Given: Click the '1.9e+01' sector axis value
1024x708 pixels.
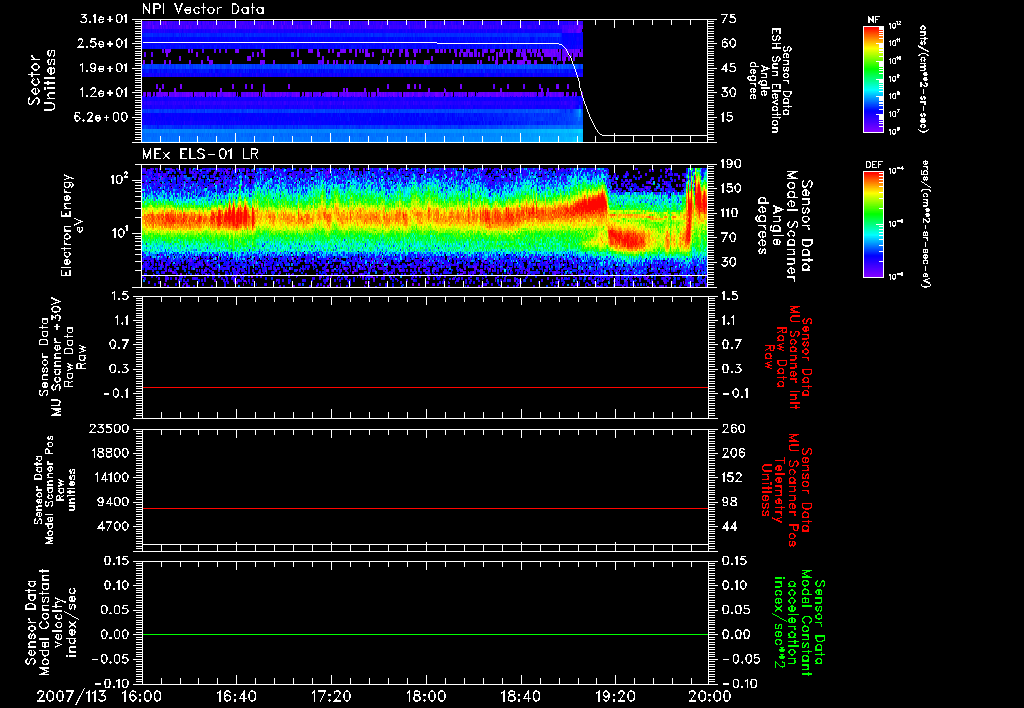Looking at the screenshot, I should [103, 68].
